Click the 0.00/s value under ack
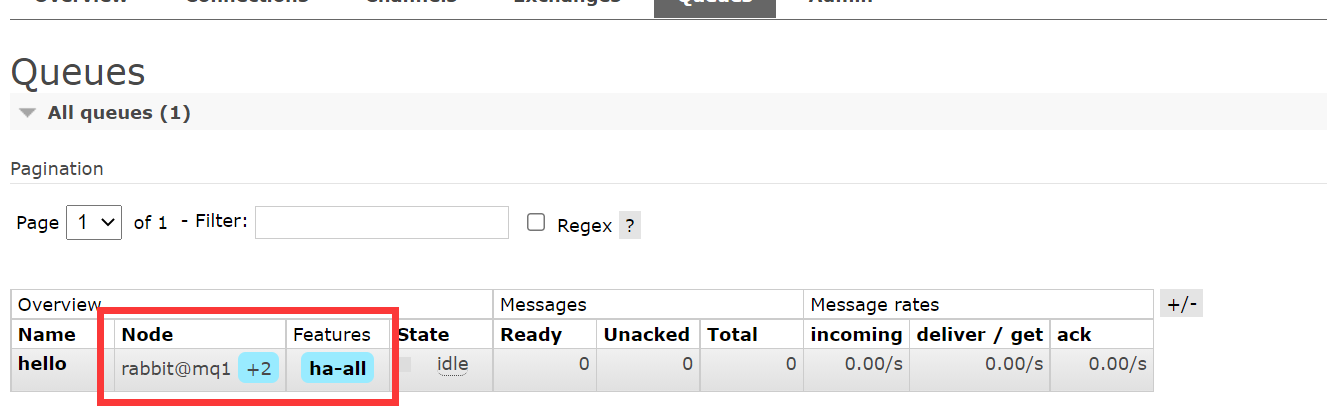This screenshot has width=1327, height=415. (1118, 364)
